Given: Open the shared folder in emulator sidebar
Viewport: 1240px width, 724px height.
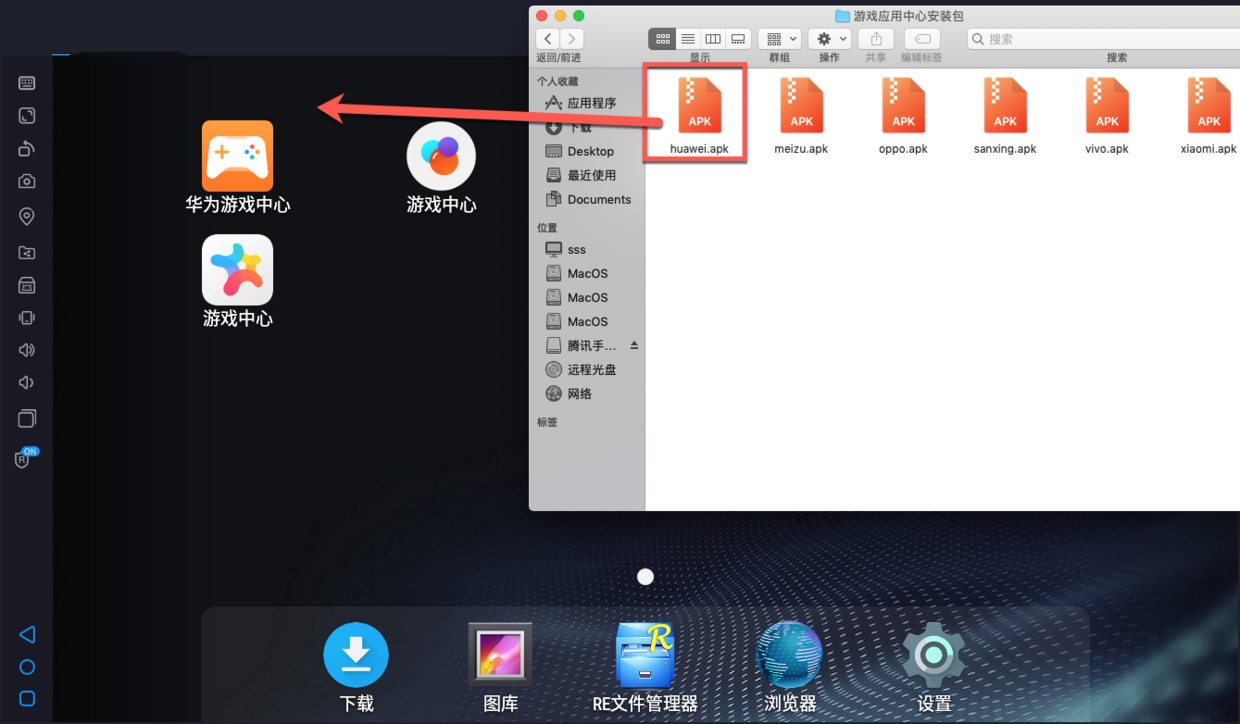Looking at the screenshot, I should click(27, 253).
